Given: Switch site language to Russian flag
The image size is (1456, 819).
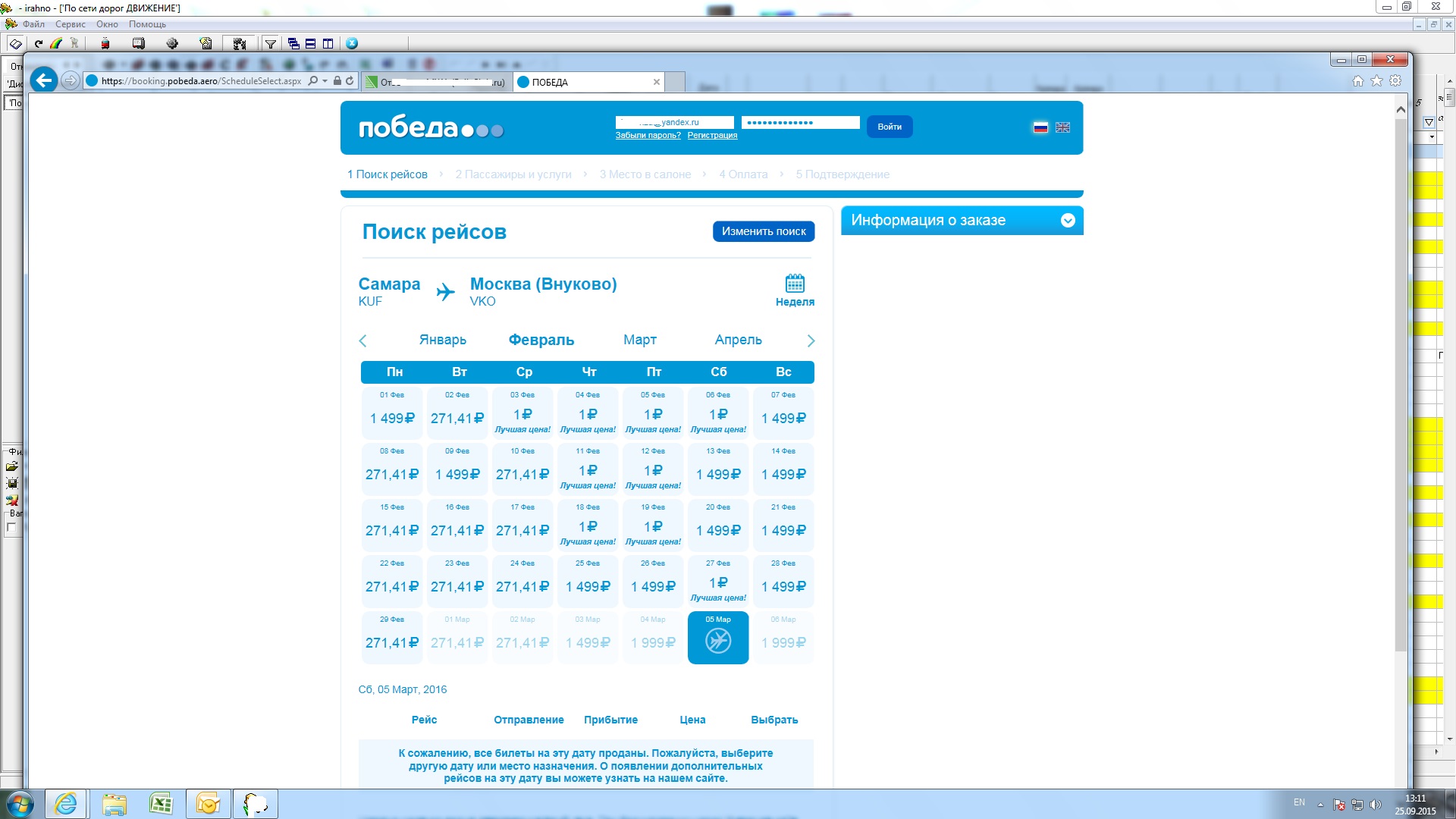Looking at the screenshot, I should (x=1040, y=127).
